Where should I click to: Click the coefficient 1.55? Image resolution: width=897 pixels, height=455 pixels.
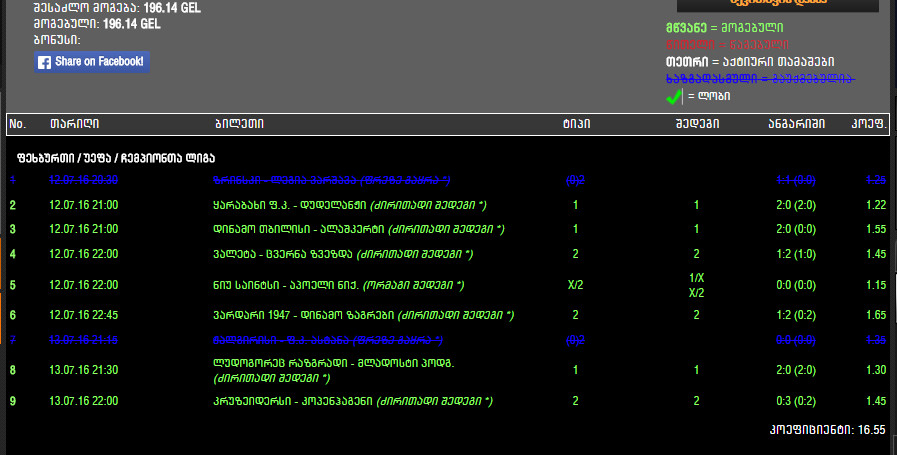pyautogui.click(x=876, y=229)
